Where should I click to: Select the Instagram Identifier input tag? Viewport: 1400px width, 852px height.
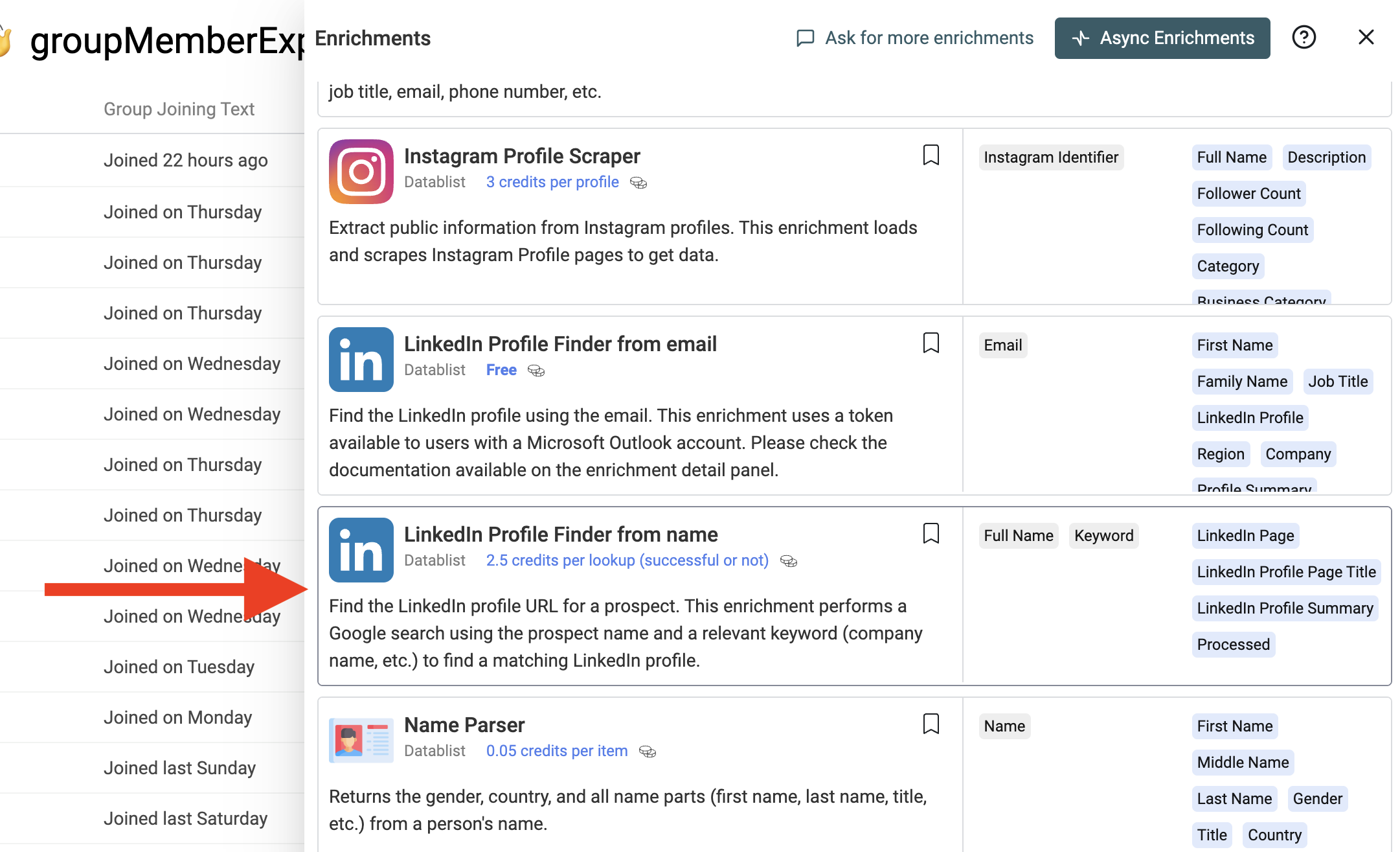click(x=1050, y=157)
